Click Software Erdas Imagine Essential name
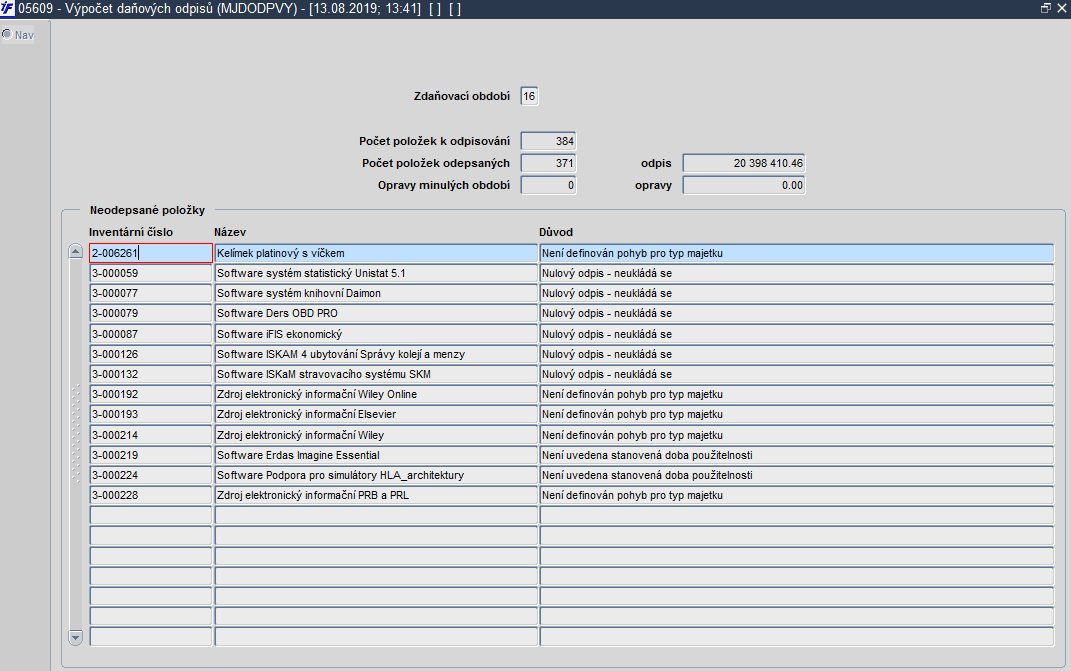Viewport: 1071px width, 671px height. pyautogui.click(x=376, y=455)
